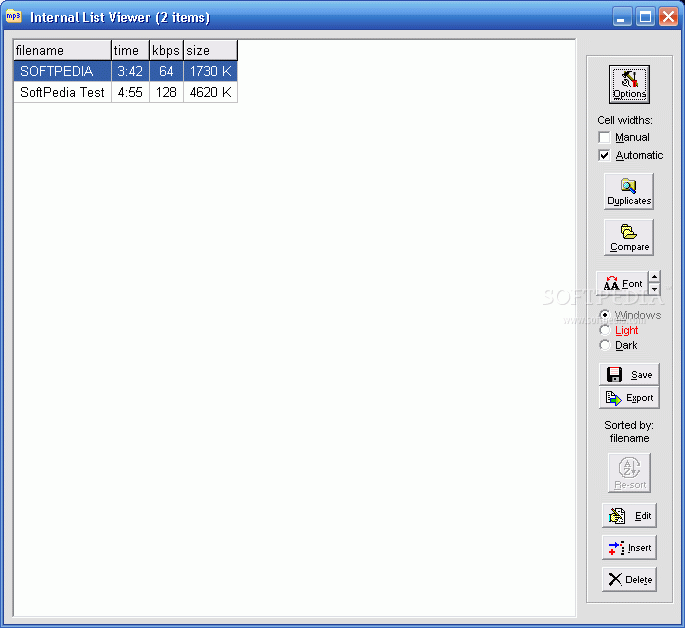Export the list with Export
This screenshot has height=628, width=685.
pyautogui.click(x=629, y=397)
